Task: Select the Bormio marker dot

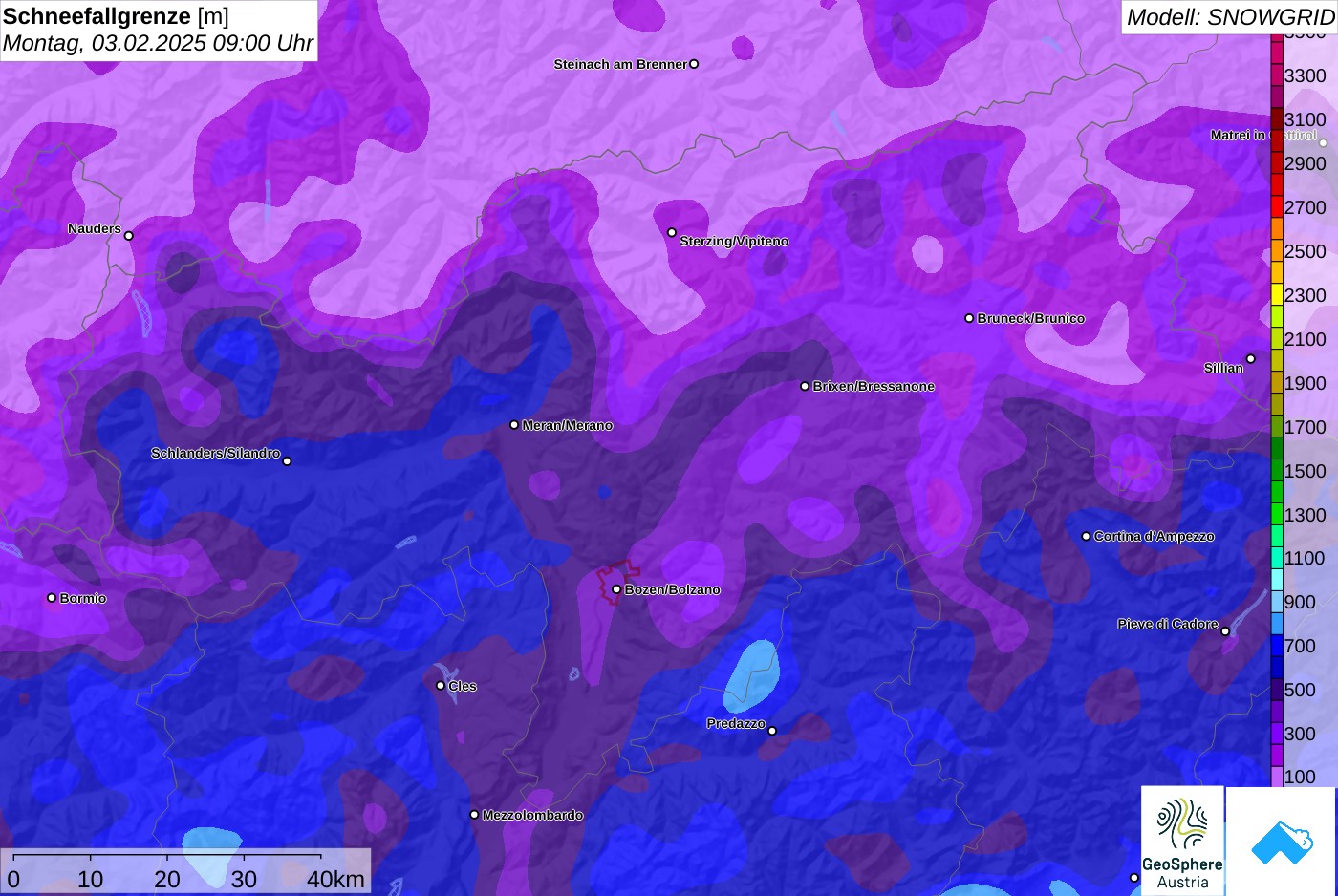Action: tap(52, 598)
